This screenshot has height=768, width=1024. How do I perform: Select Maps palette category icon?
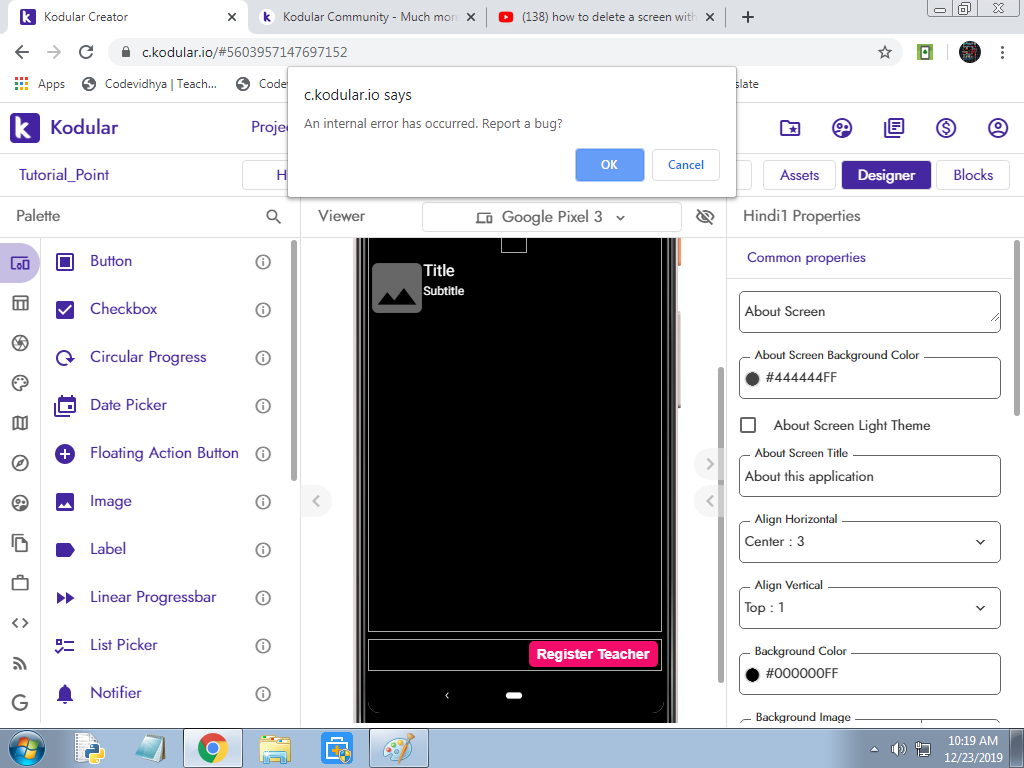[x=20, y=423]
